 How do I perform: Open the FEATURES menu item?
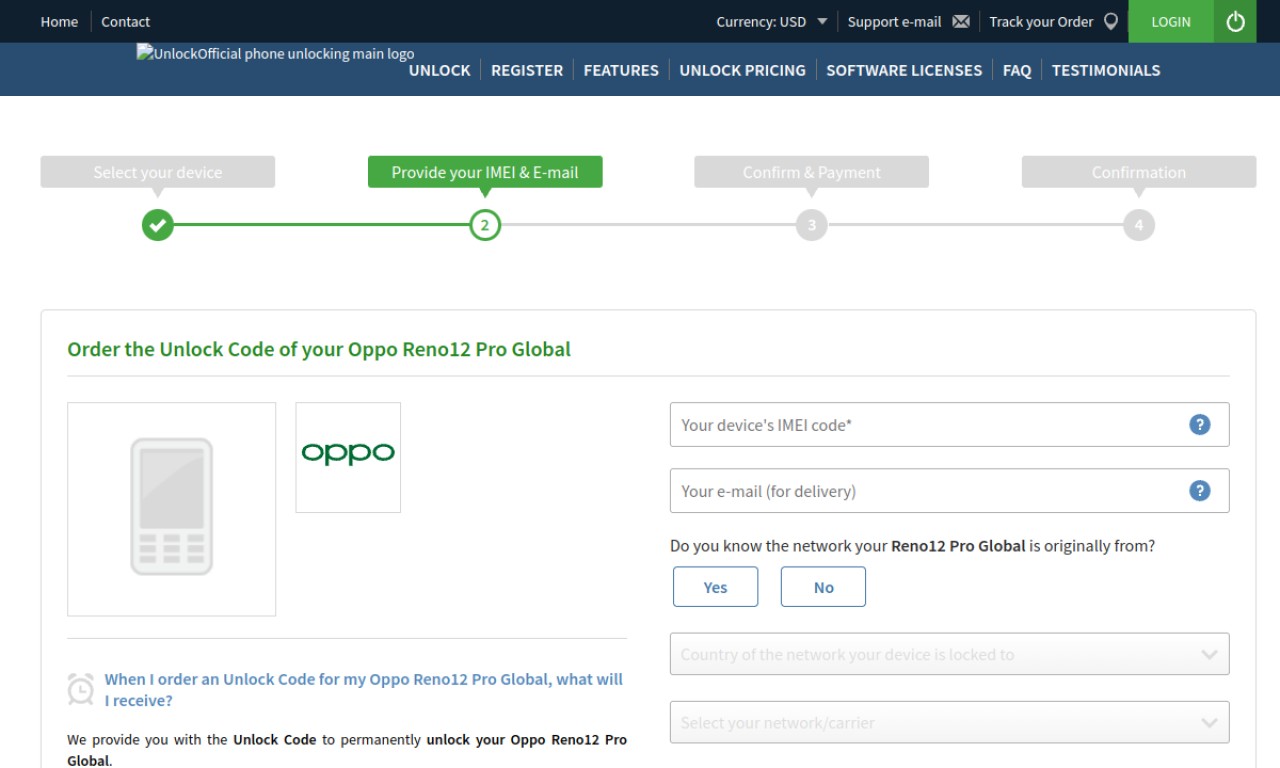(x=621, y=70)
